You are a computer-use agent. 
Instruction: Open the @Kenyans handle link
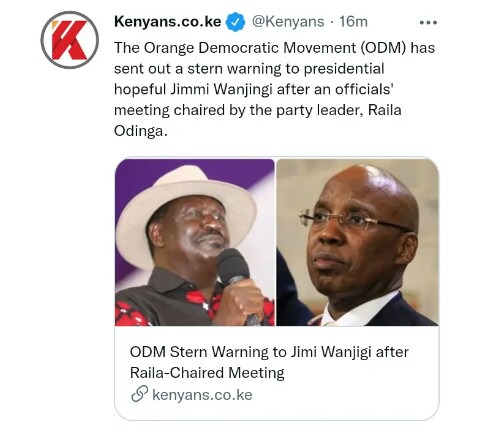pyautogui.click(x=288, y=22)
